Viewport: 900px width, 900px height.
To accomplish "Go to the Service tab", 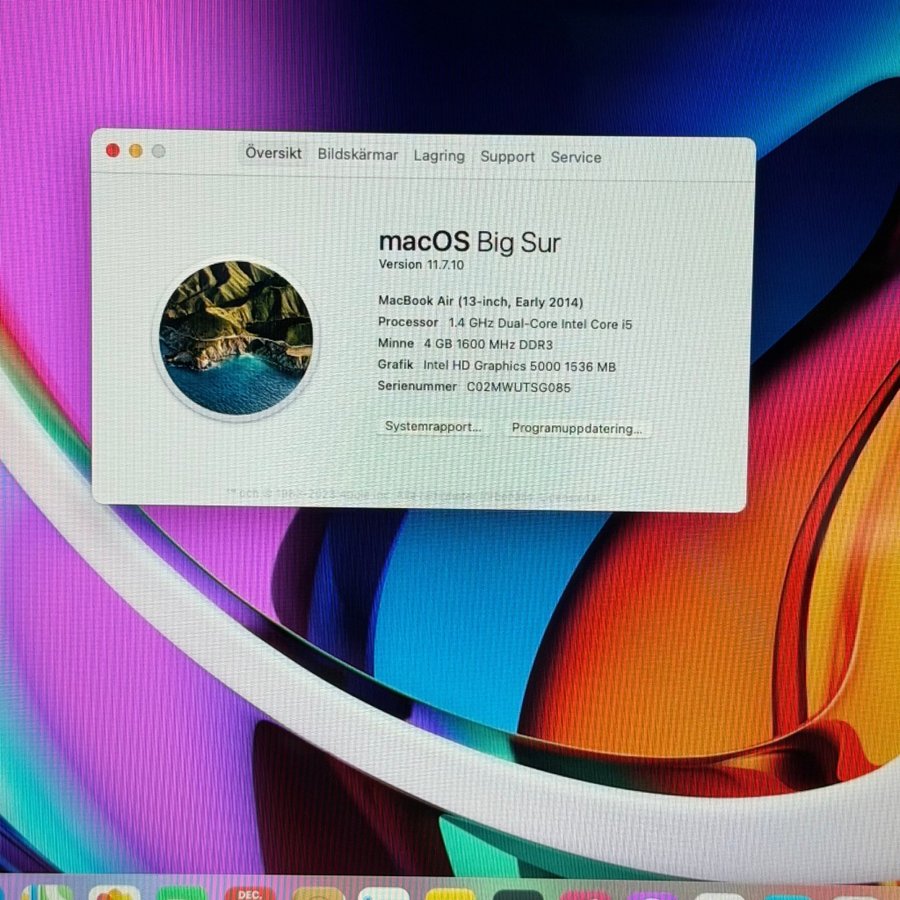I will coord(576,157).
